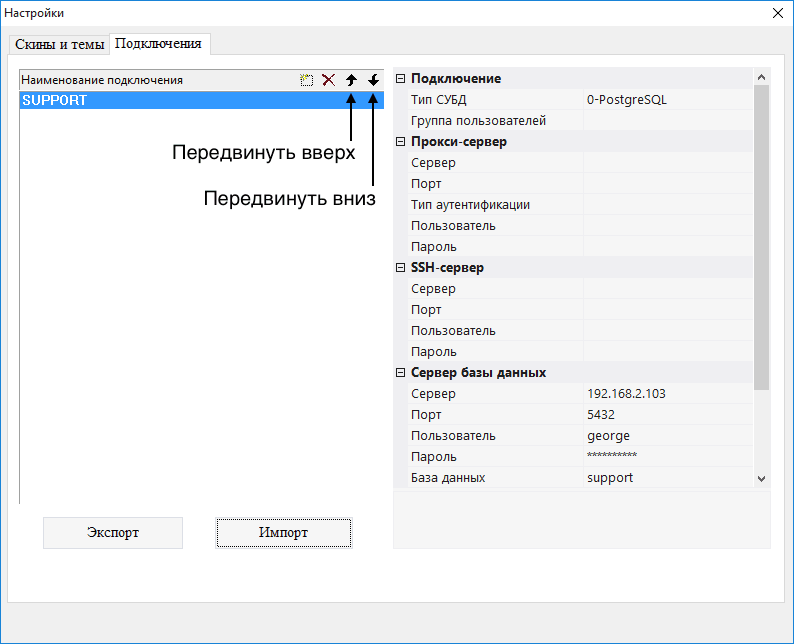Open the Тип СУБД value 0-PostgreSQL
This screenshot has height=644, width=794.
[x=667, y=100]
